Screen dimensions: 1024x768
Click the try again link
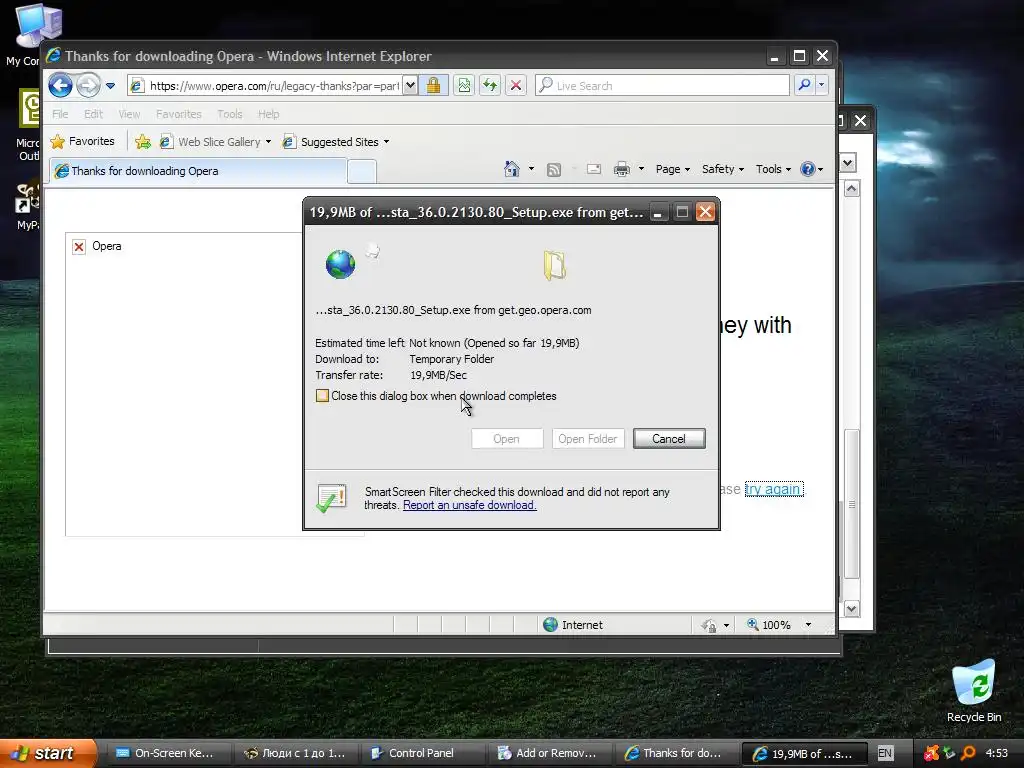coord(773,489)
